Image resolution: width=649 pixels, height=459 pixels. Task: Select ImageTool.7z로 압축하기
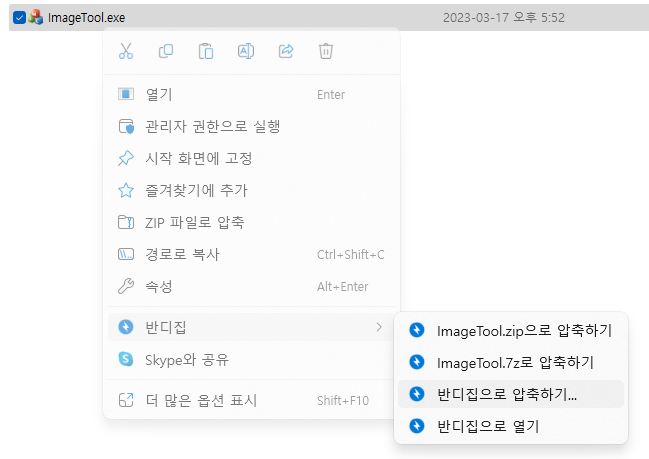[511, 362]
